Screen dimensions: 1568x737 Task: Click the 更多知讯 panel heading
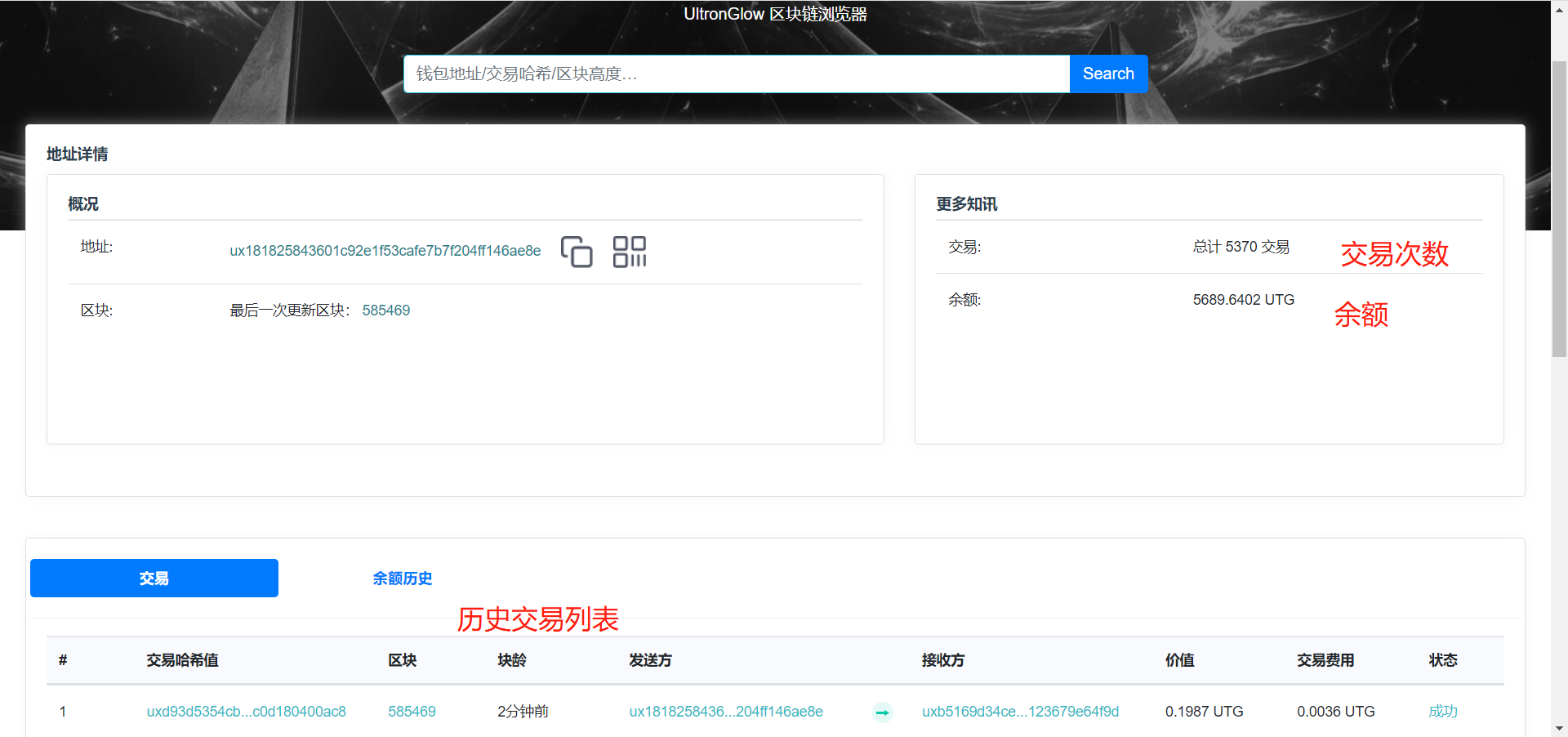(966, 204)
